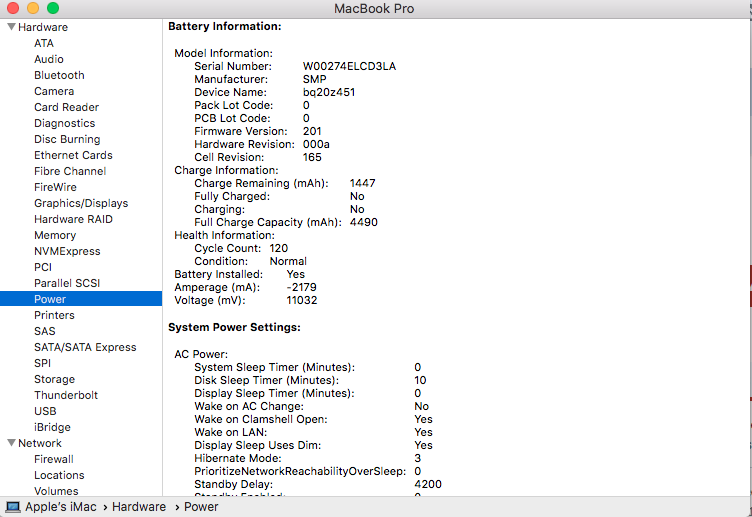Open Parallel SCSI section

67,283
